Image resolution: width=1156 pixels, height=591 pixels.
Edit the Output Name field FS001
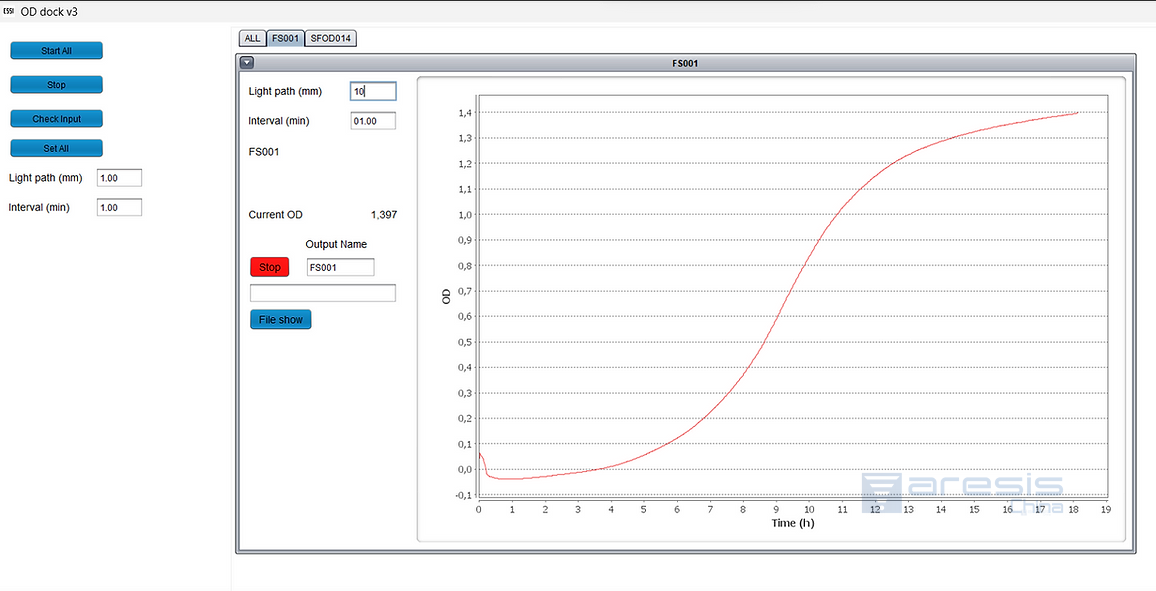[341, 267]
